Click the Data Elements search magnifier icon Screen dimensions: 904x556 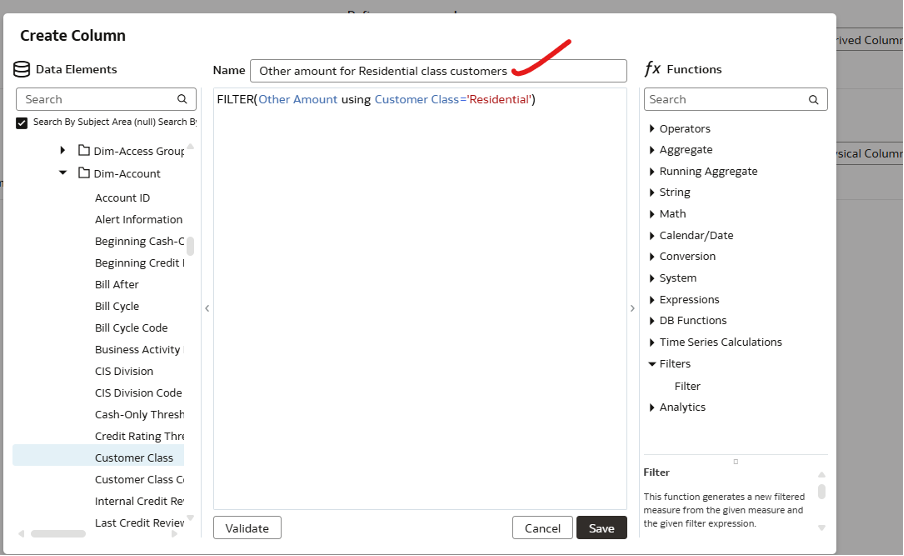(182, 99)
